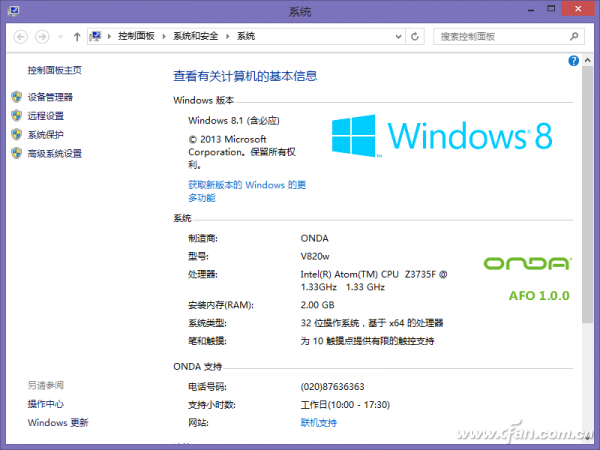Select 控制面板 in the breadcrumb

[136, 36]
